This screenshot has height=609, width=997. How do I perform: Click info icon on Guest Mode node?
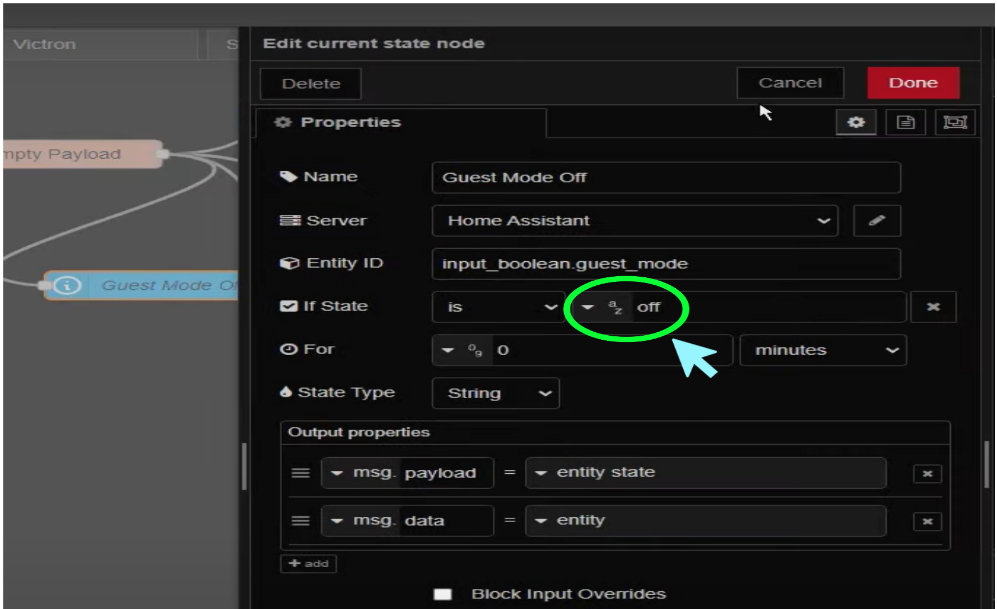[x=67, y=285]
